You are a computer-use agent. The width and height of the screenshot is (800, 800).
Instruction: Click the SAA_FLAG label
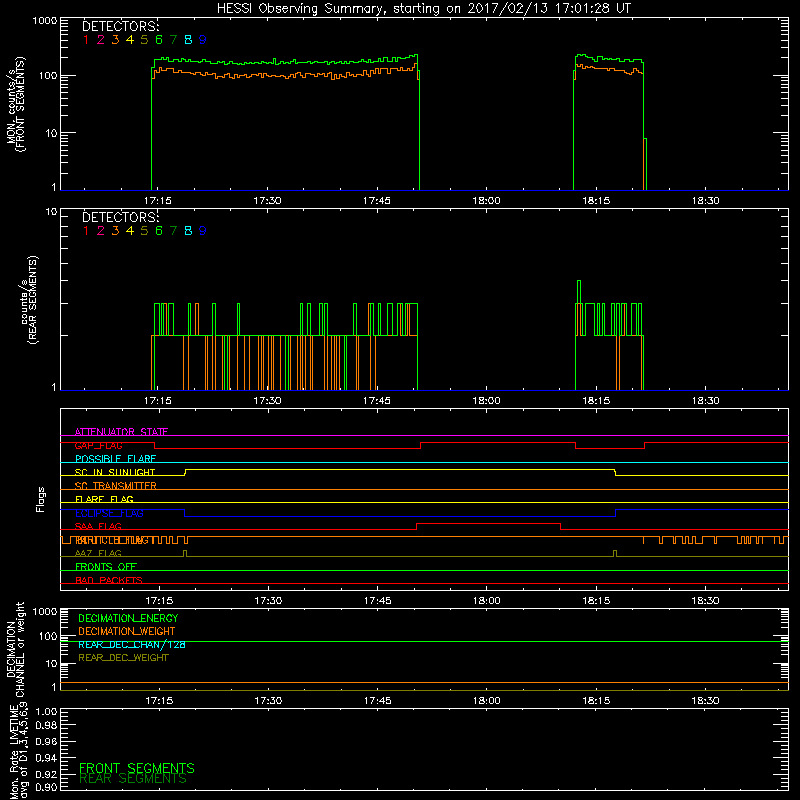pyautogui.click(x=98, y=526)
